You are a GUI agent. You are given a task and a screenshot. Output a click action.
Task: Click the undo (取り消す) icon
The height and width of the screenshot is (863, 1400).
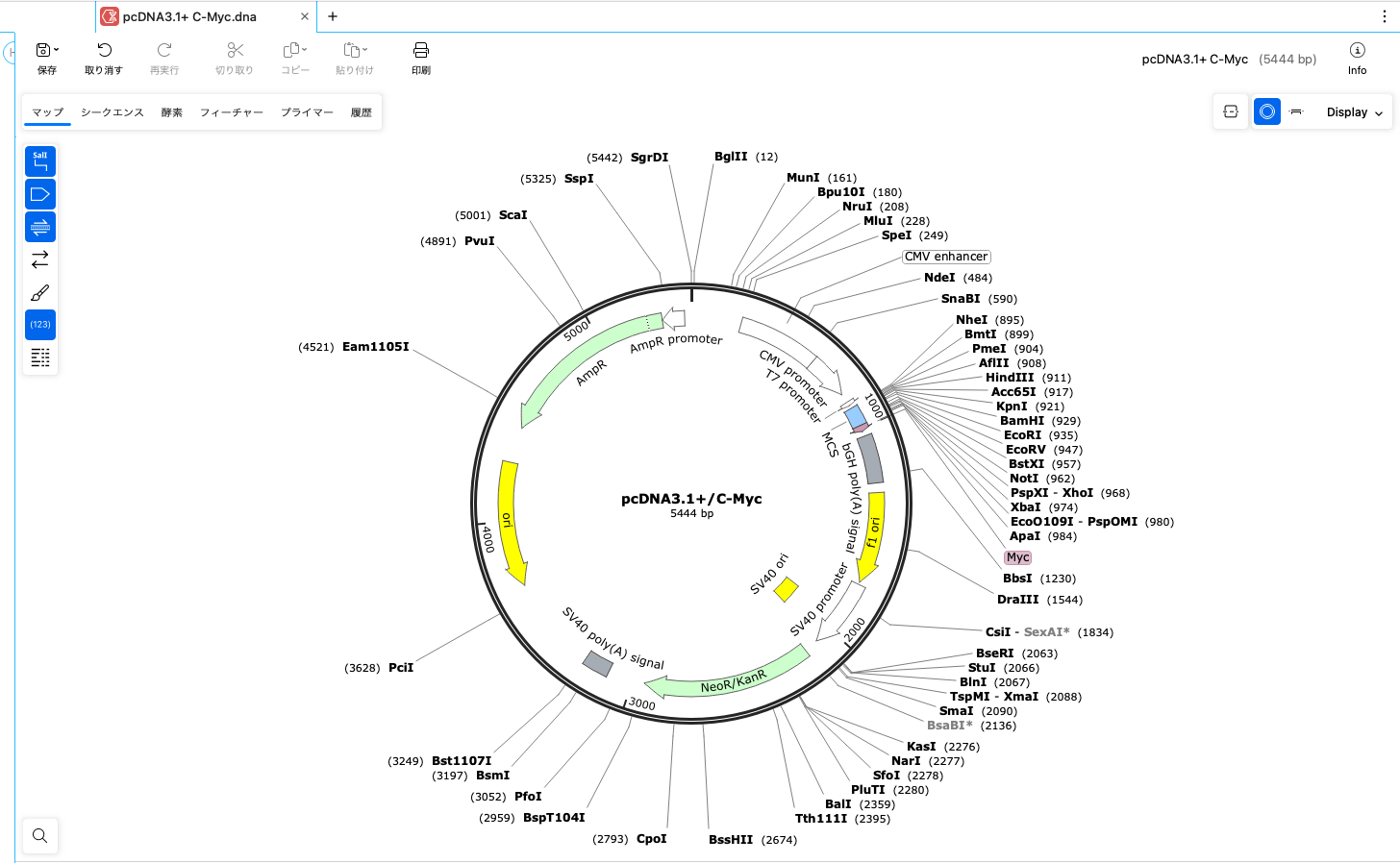click(104, 51)
